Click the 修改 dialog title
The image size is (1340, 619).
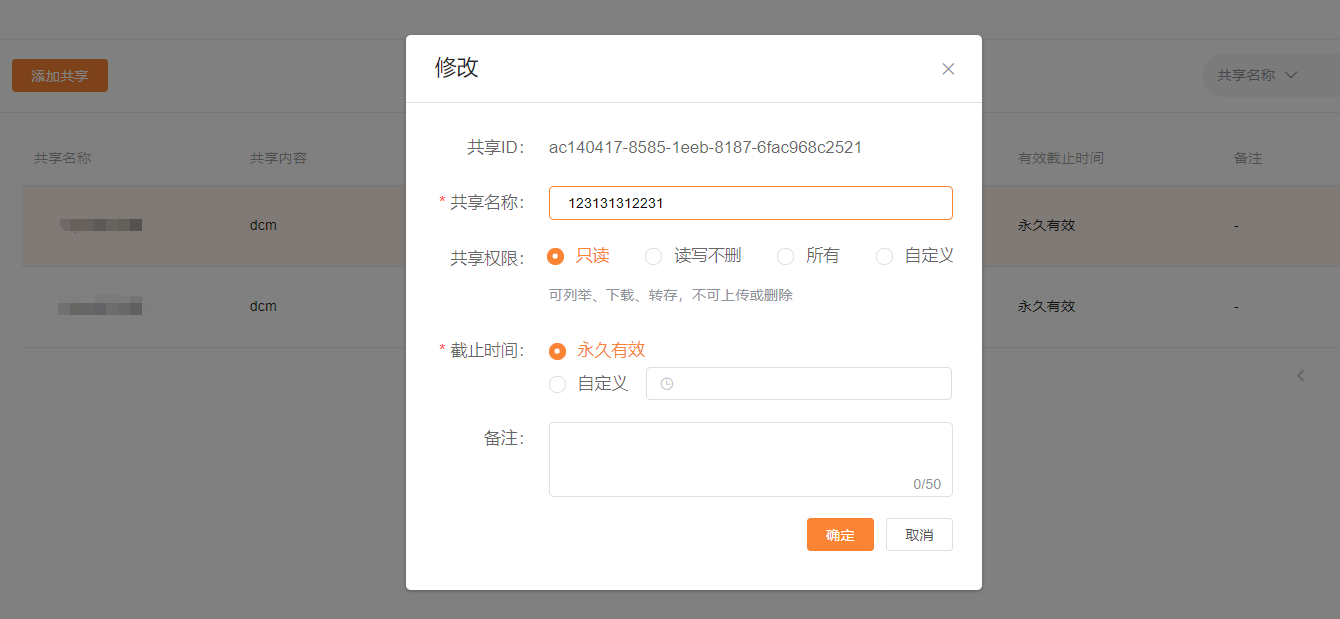[457, 68]
